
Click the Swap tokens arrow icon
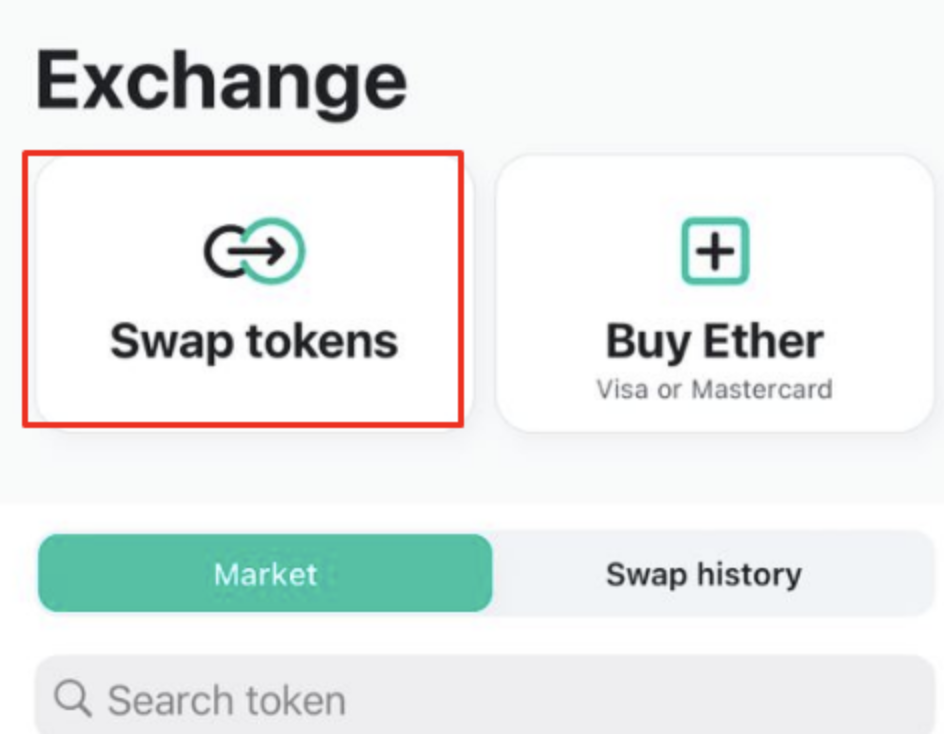(255, 251)
